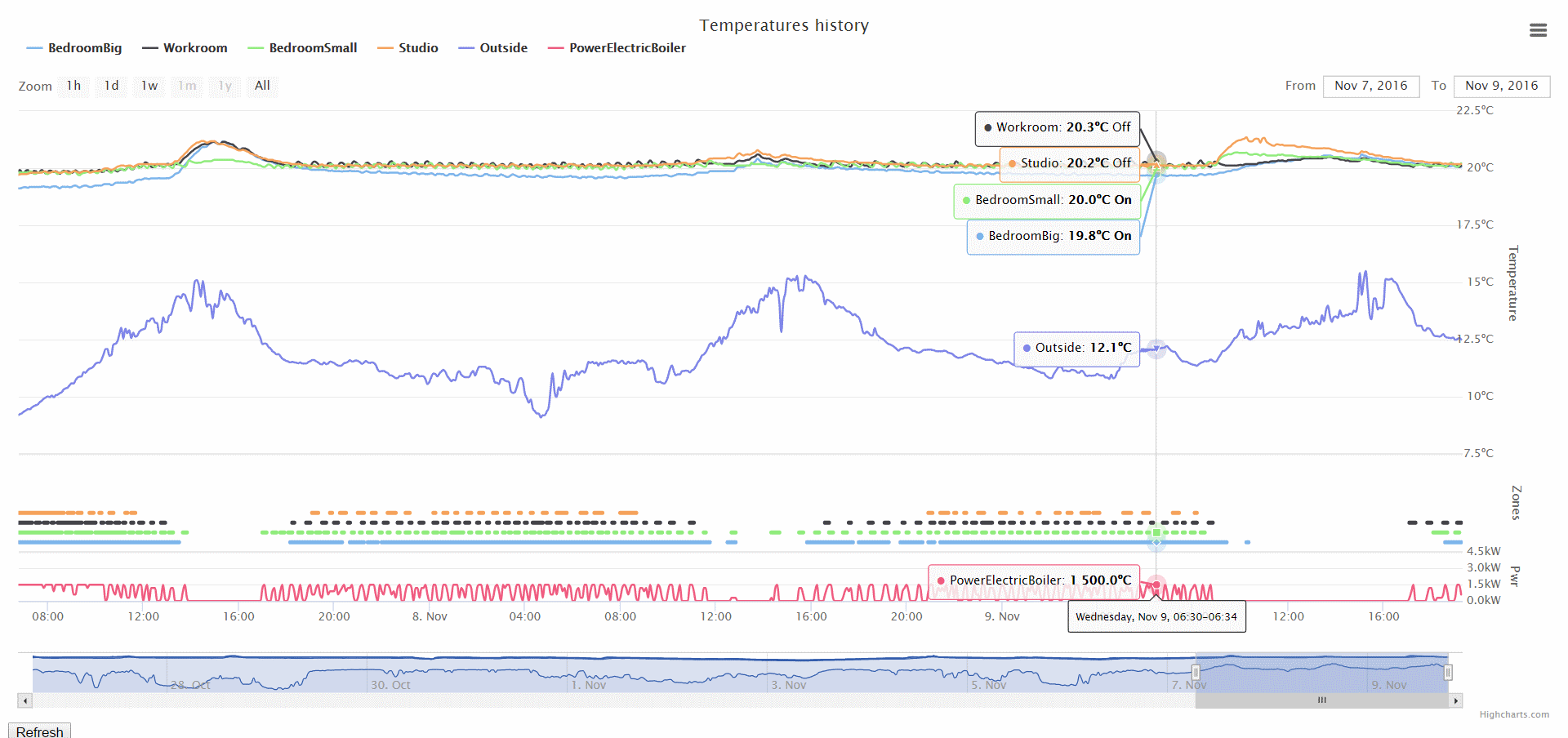Select the 1w zoom range
Screen dimensions: 1568x738
149,86
